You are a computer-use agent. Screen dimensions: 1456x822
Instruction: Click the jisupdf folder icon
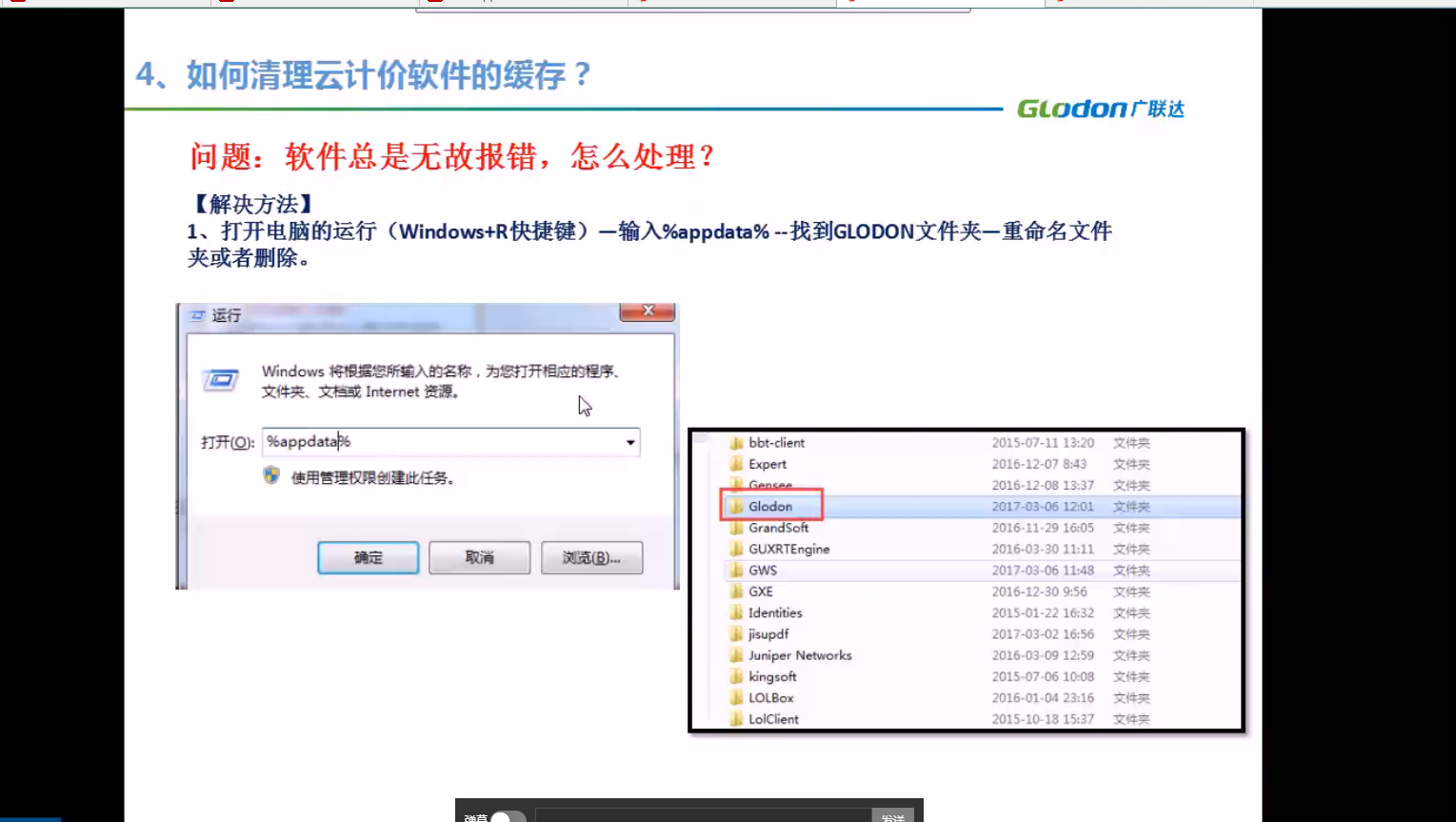point(736,634)
